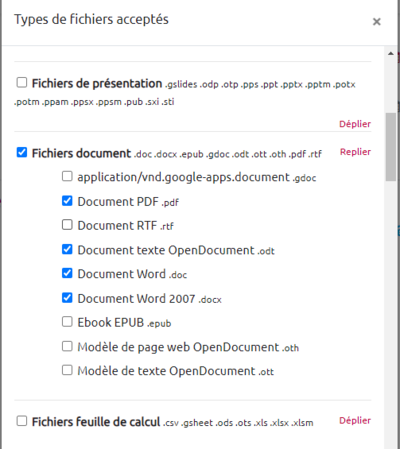The height and width of the screenshot is (449, 400).
Task: Untick Document texte OpenDocument .odt
Action: click(x=67, y=249)
